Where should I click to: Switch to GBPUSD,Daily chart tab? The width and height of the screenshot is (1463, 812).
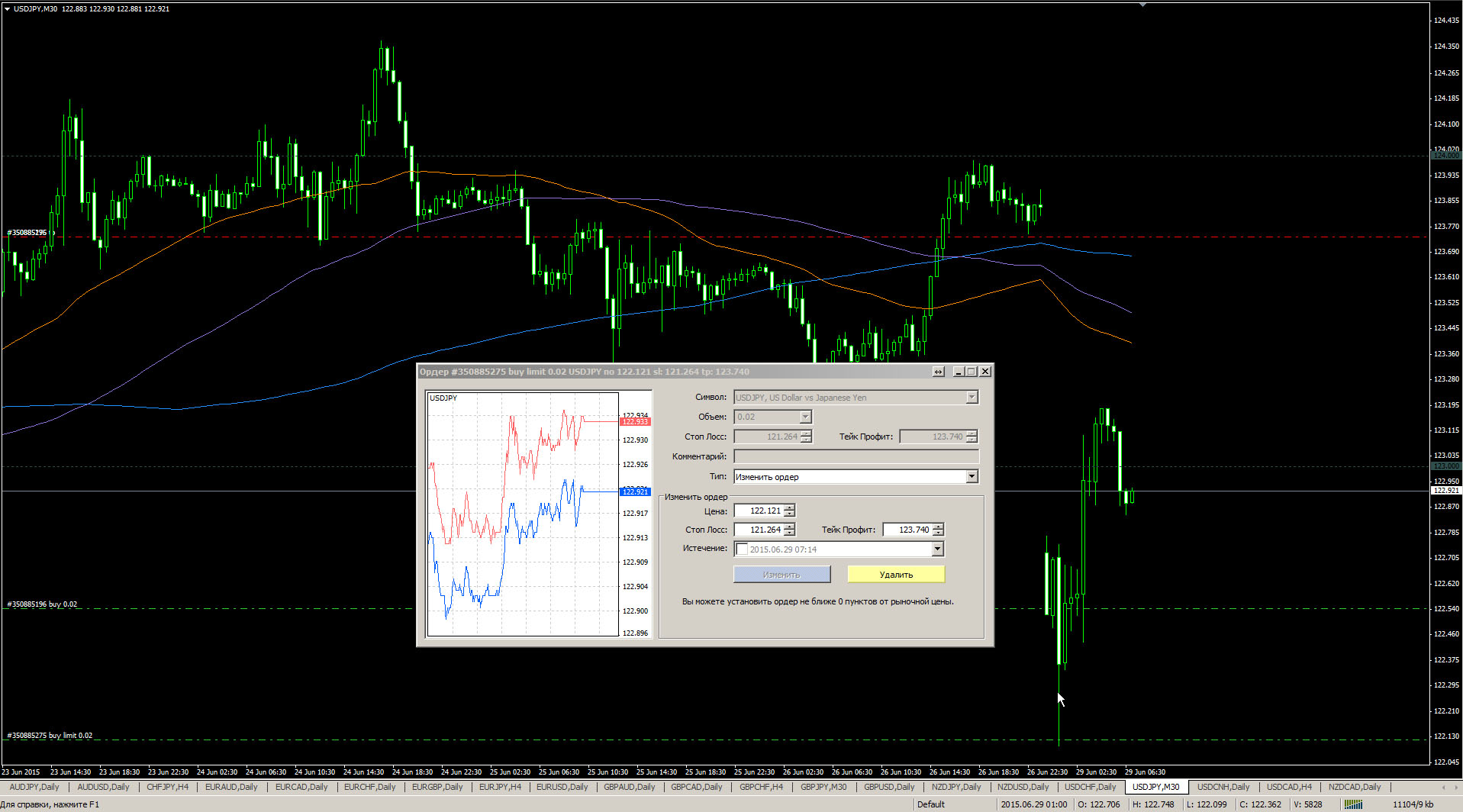pos(889,787)
